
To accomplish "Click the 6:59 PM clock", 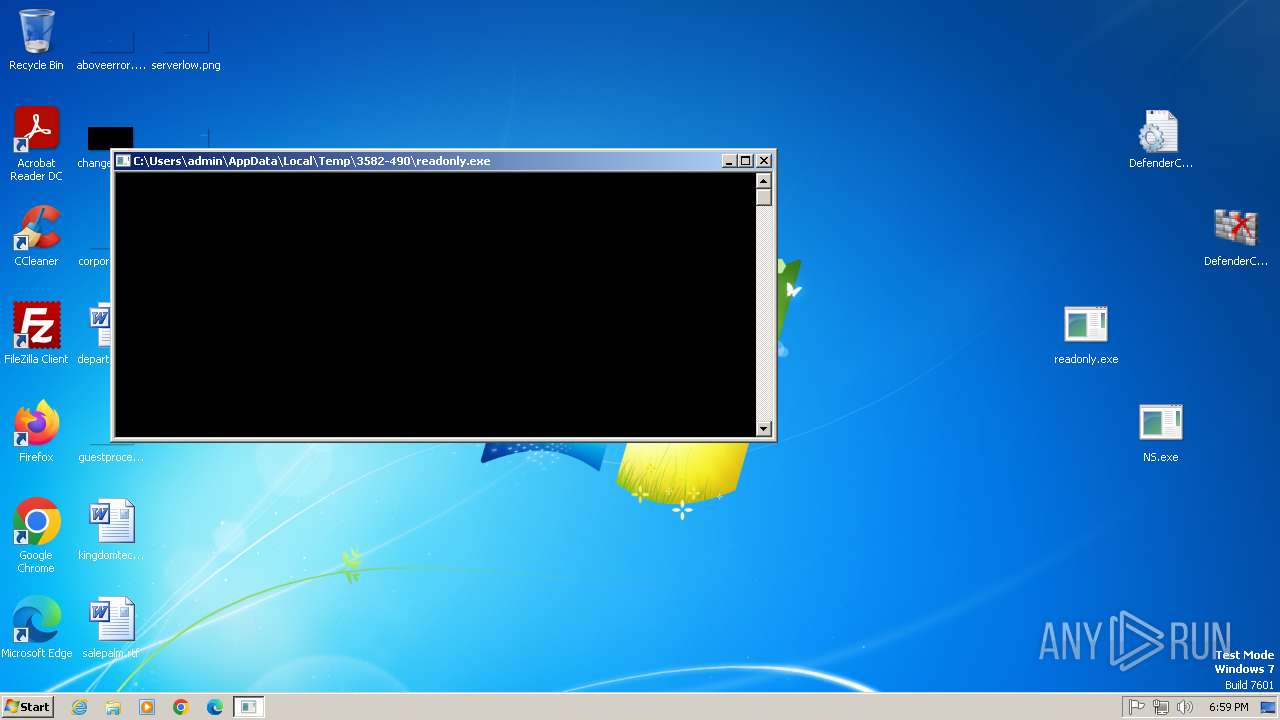I will [1229, 707].
